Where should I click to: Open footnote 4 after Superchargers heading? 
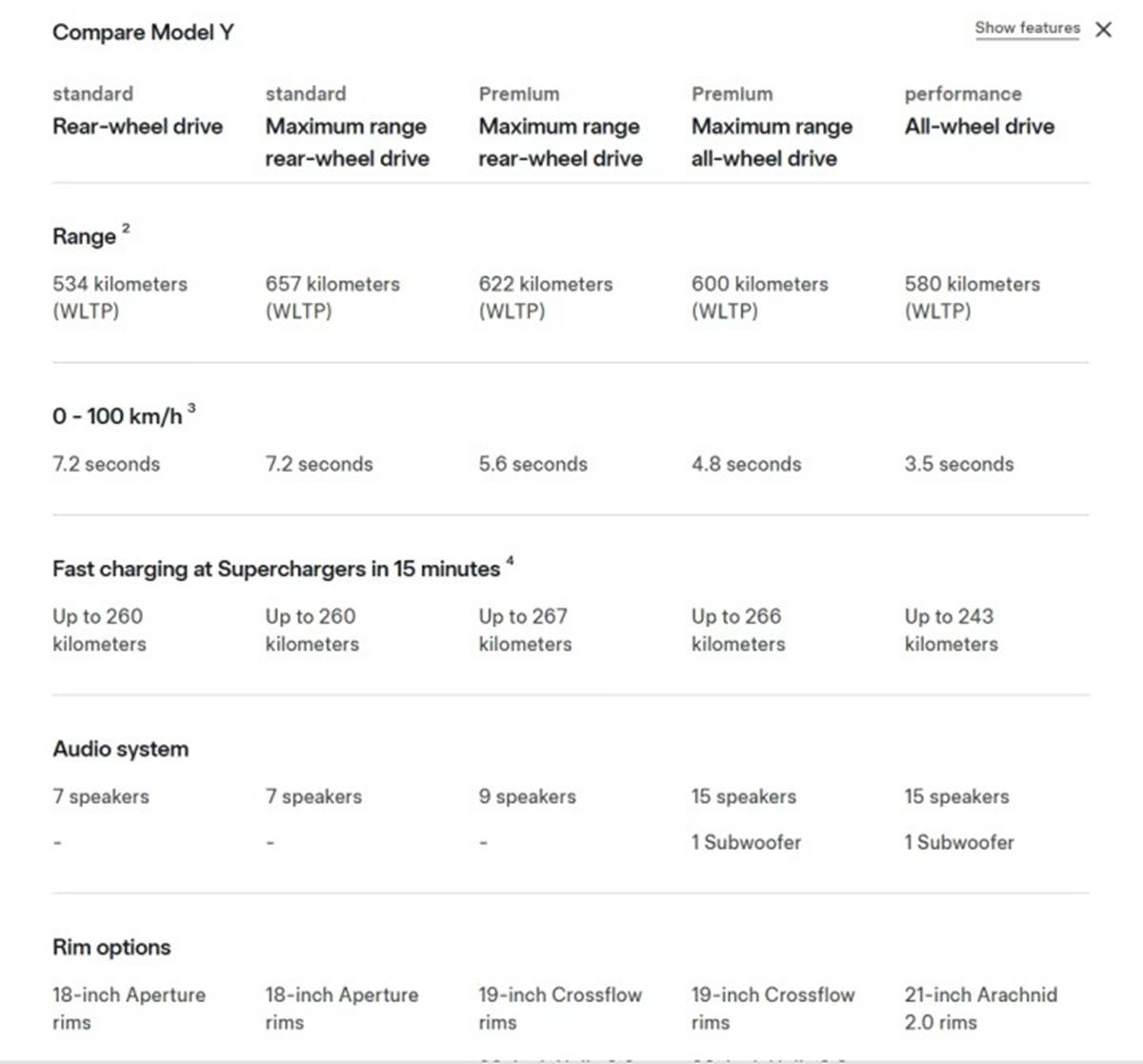(510, 561)
